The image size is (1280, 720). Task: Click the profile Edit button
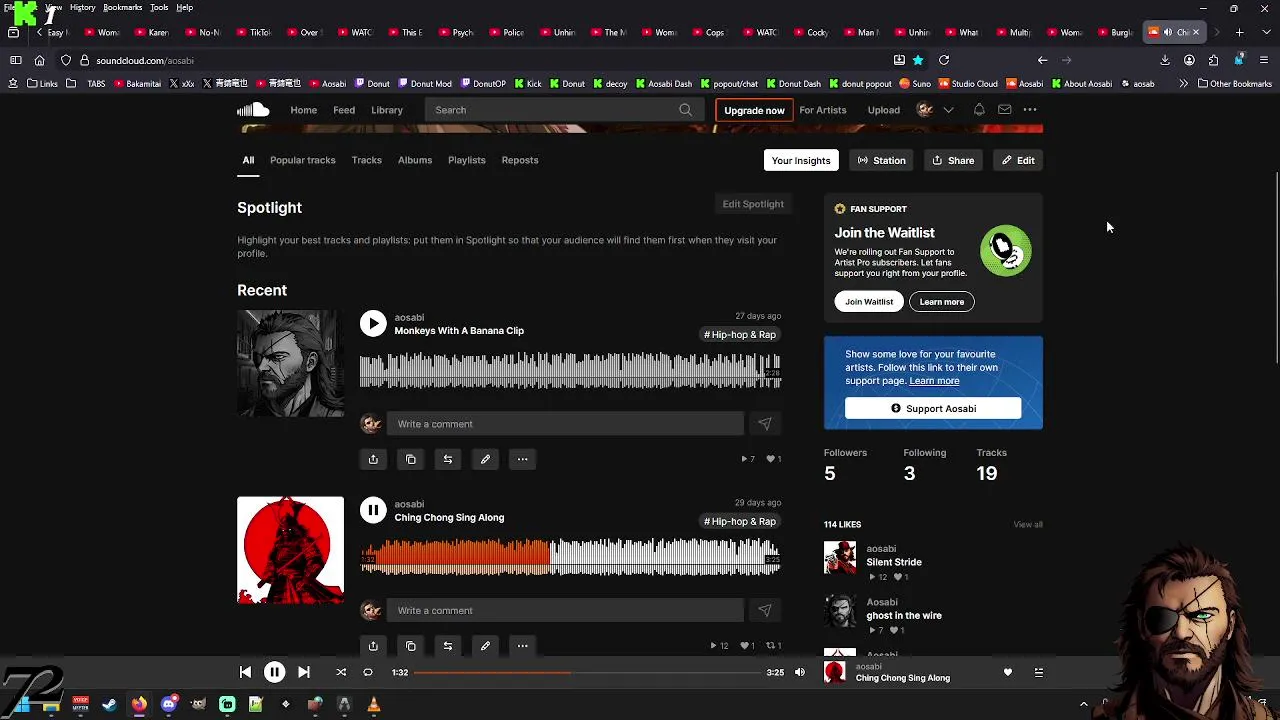(1018, 160)
